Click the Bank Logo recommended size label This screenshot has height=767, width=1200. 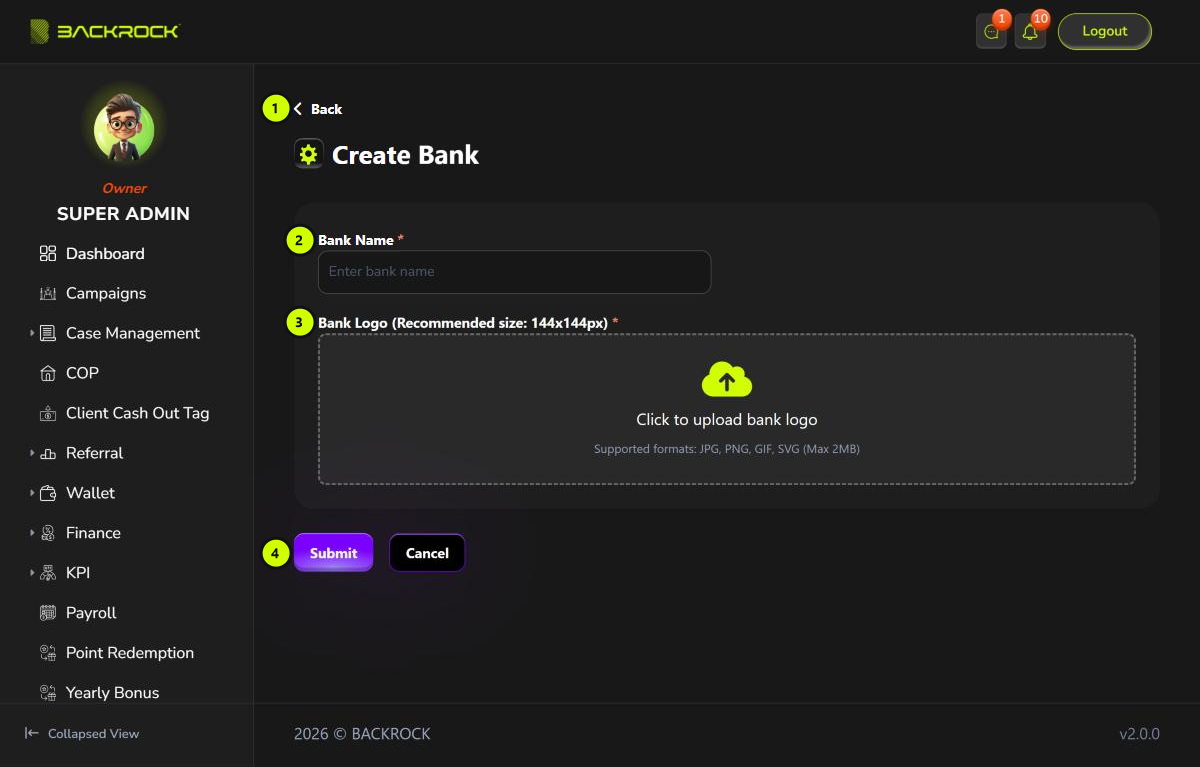pos(463,323)
